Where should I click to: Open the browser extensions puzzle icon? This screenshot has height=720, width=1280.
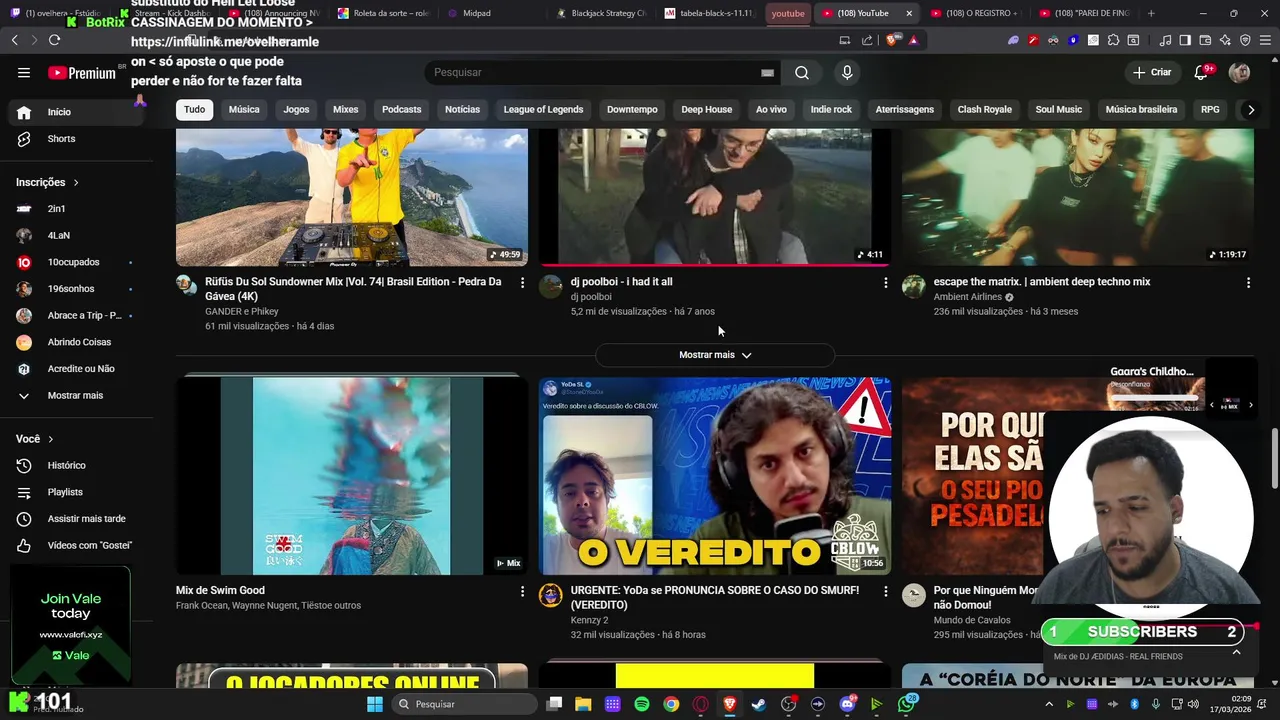point(1113,40)
